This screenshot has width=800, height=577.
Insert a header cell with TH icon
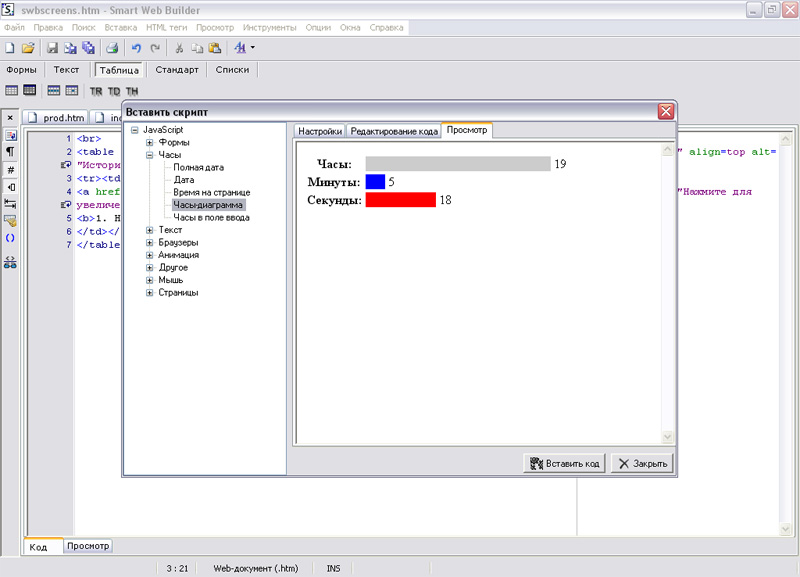tap(132, 91)
